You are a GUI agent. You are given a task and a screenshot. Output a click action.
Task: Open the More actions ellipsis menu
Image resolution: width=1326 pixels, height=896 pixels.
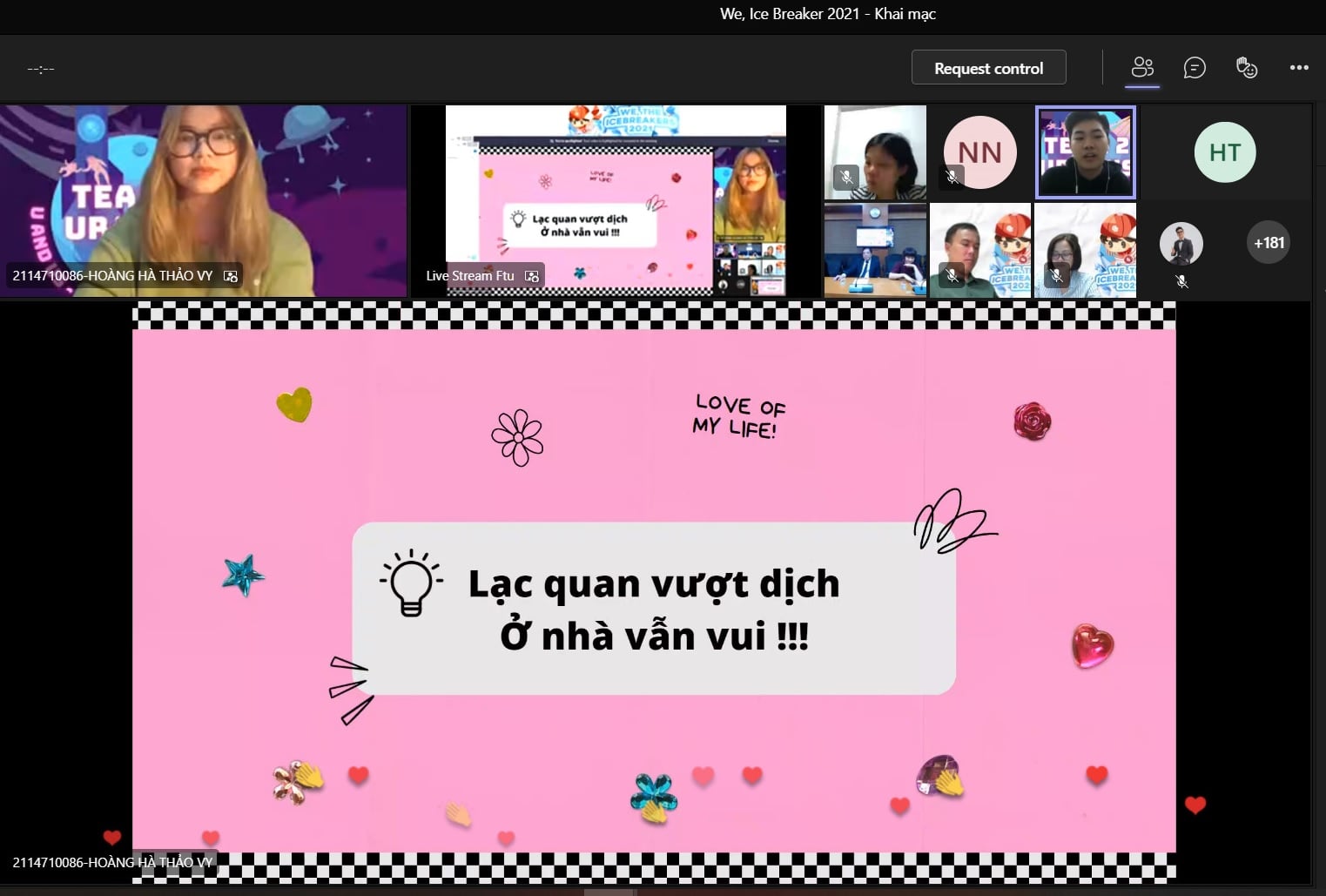tap(1299, 67)
